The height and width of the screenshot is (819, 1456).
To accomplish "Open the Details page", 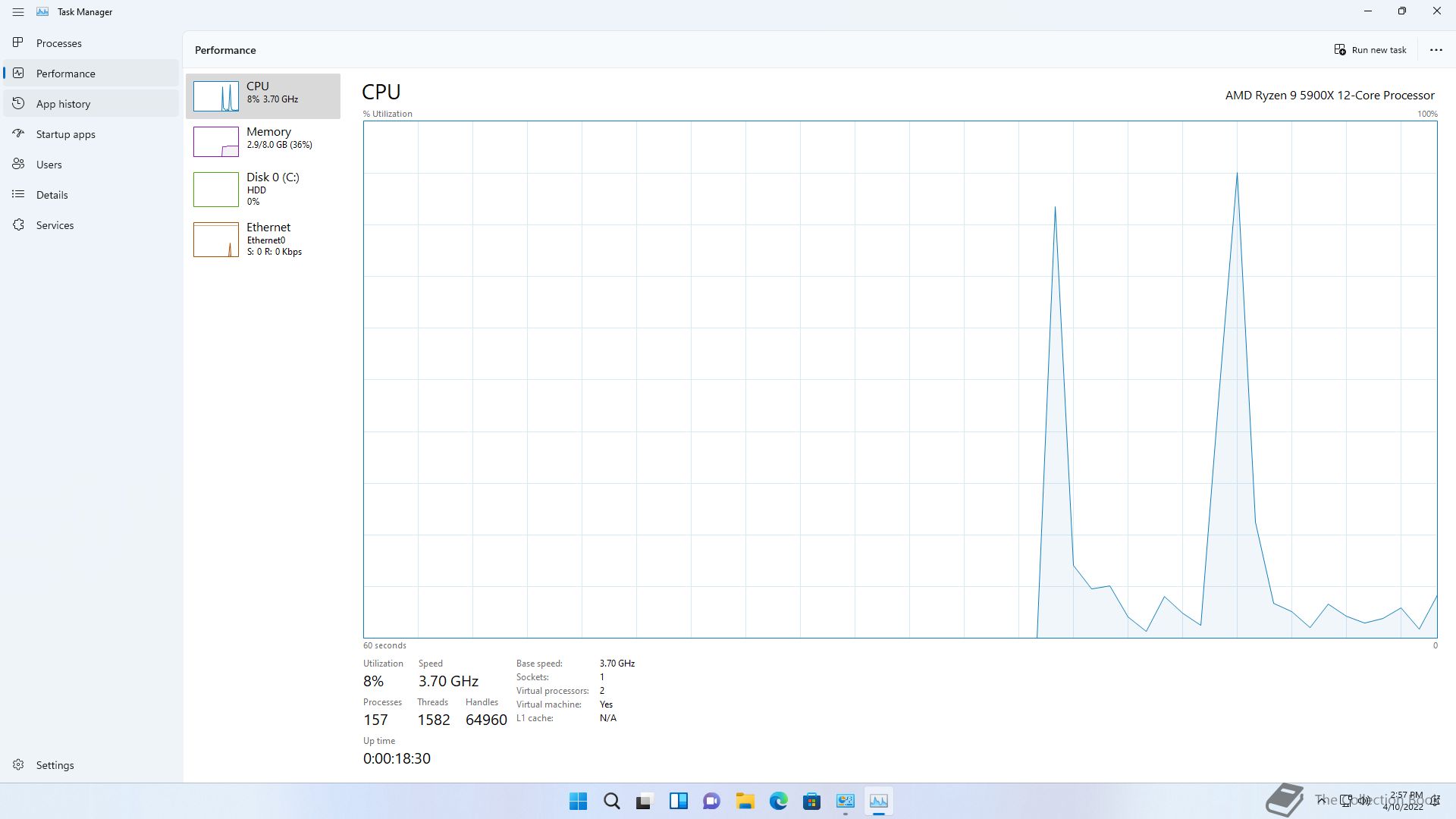I will (91, 195).
